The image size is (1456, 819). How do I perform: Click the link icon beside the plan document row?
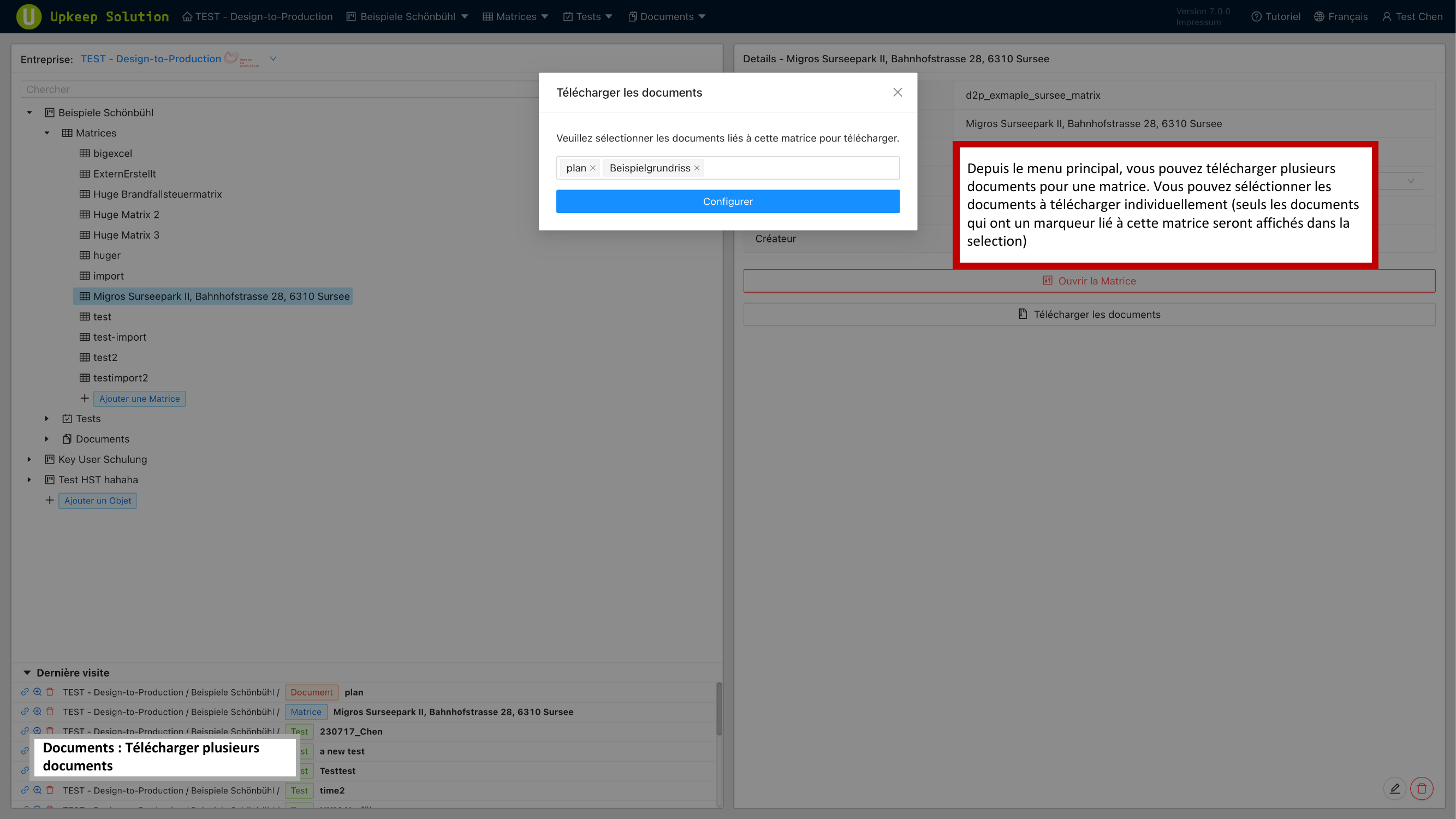point(25,692)
